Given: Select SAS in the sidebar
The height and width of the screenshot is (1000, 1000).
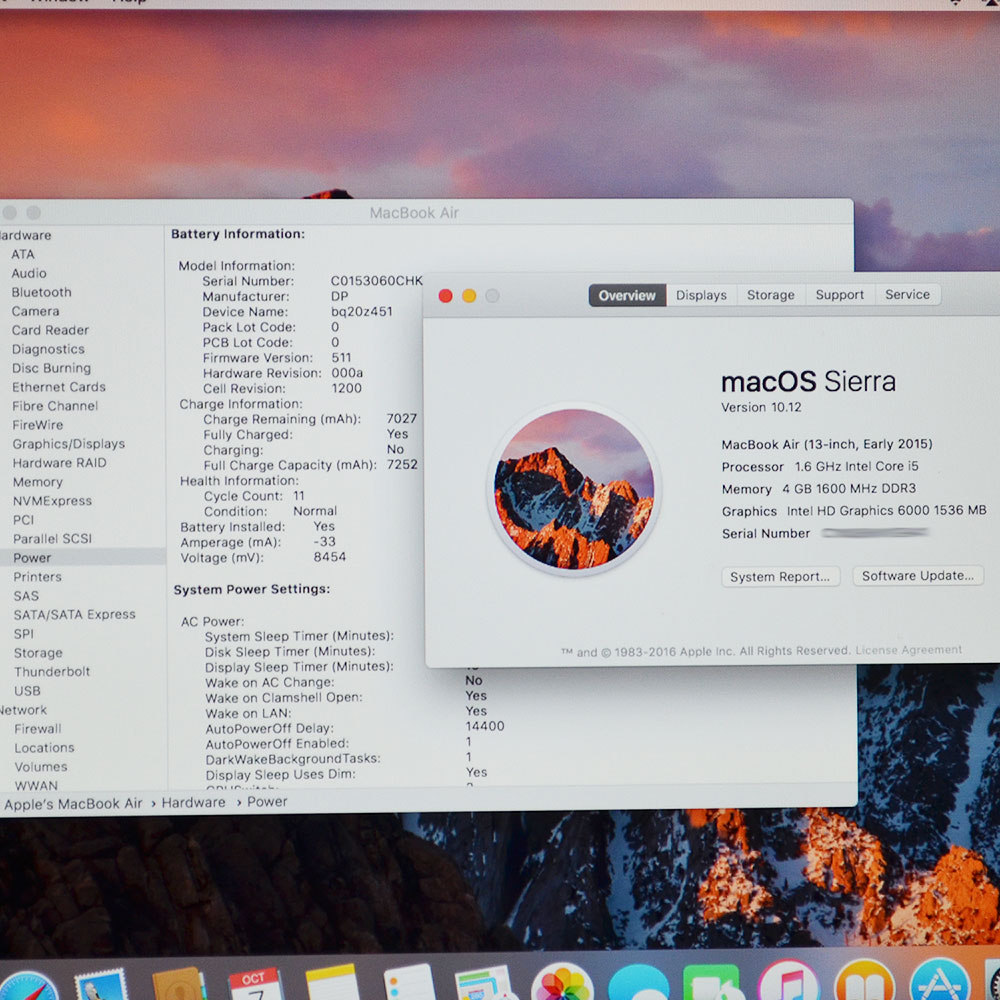Looking at the screenshot, I should [26, 596].
